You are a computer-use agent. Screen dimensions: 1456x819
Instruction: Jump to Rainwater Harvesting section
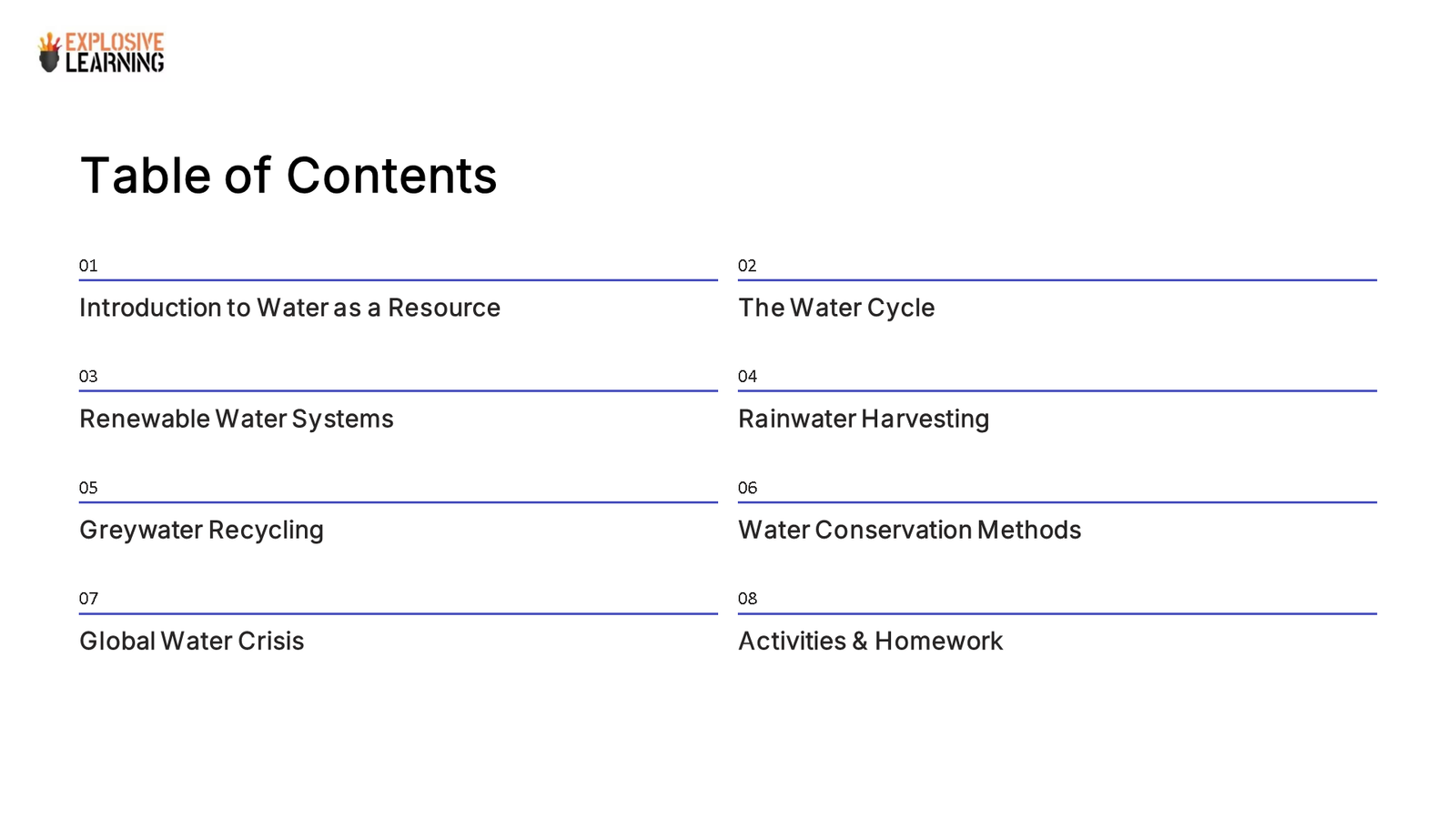tap(864, 419)
